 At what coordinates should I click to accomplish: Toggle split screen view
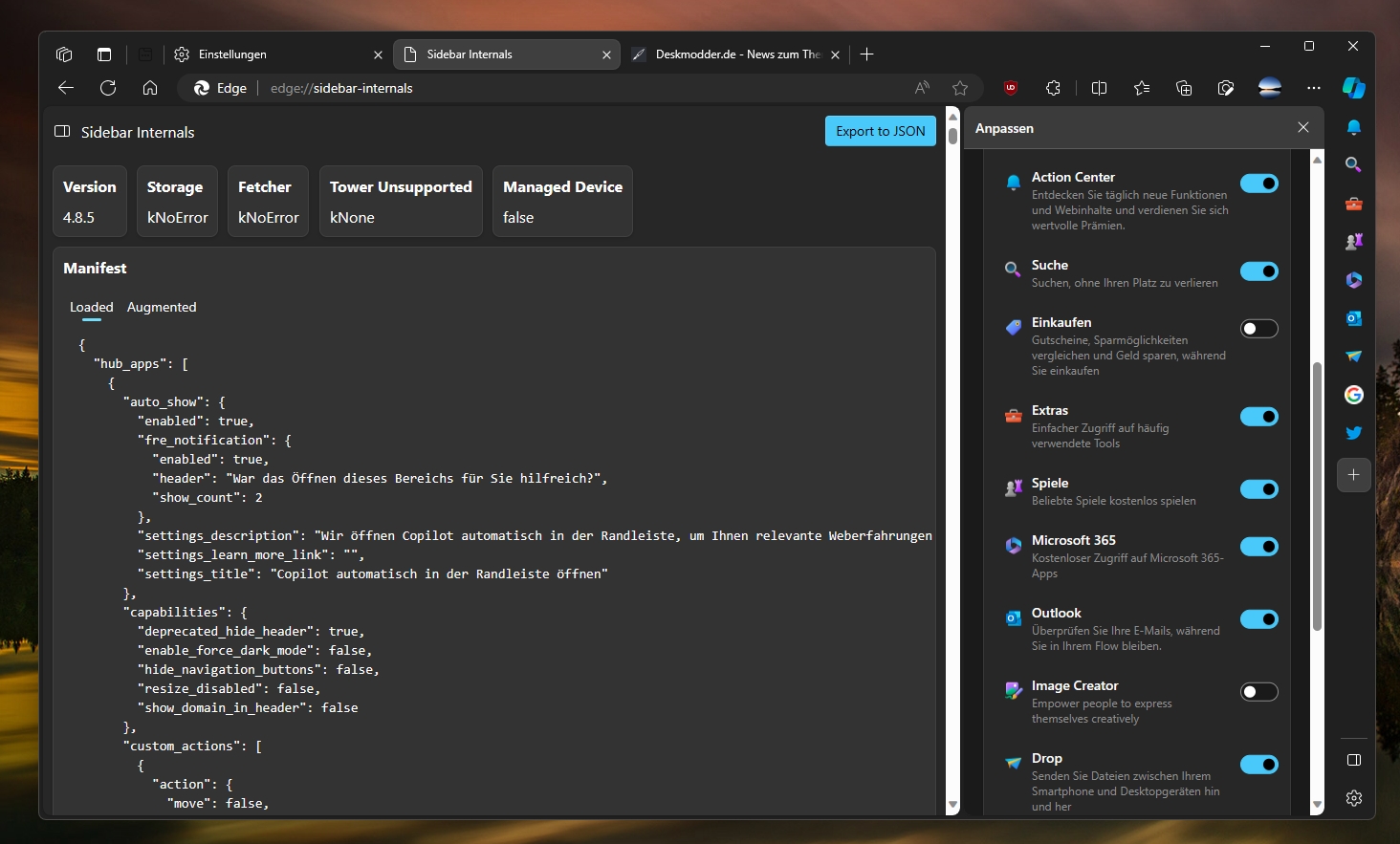pos(1099,88)
